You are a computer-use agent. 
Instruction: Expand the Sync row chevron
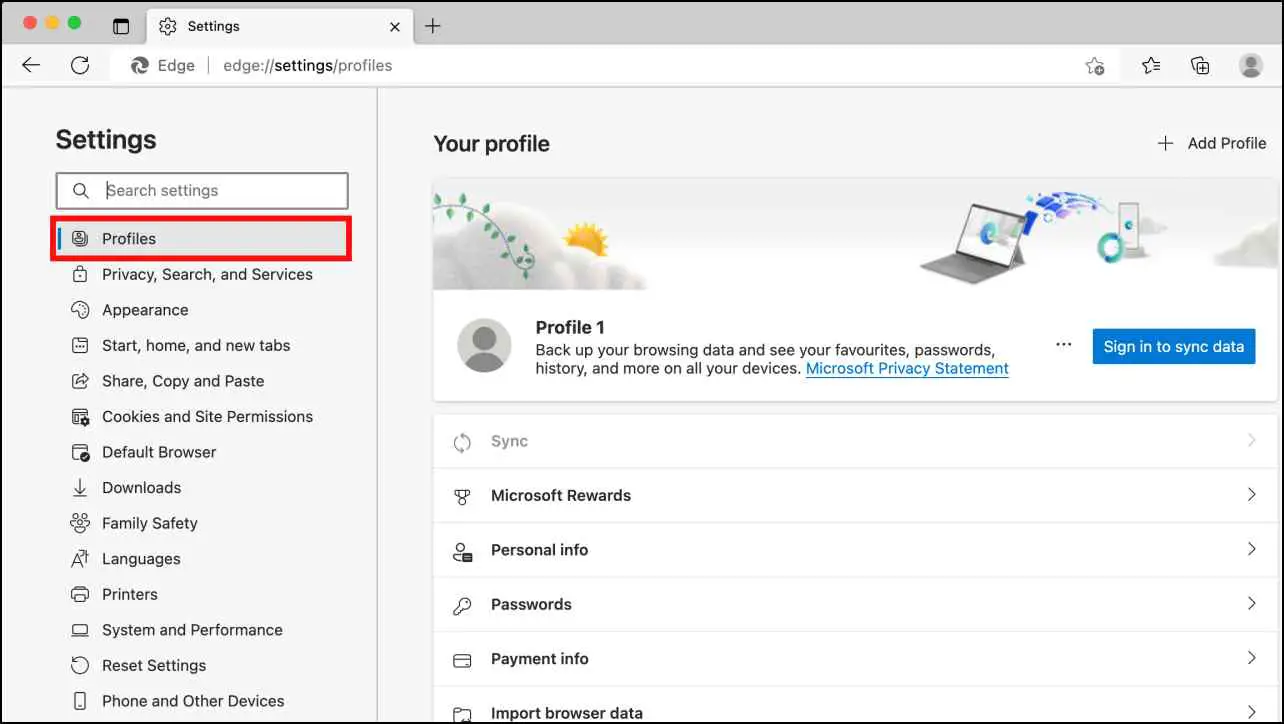(1251, 441)
